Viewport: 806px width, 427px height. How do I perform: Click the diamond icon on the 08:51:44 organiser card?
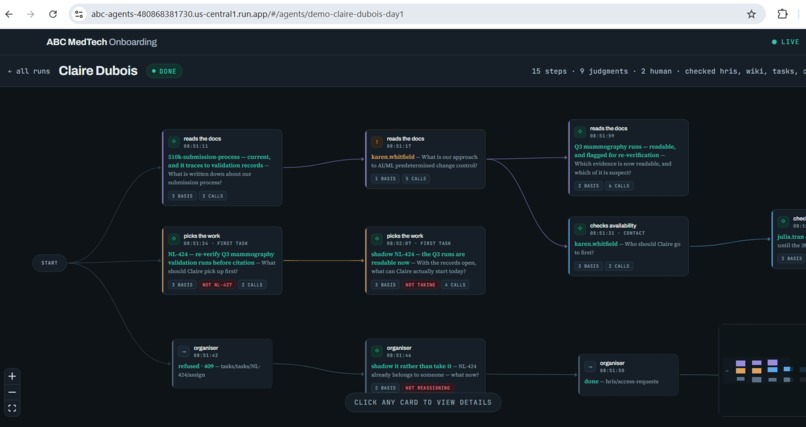tap(377, 351)
